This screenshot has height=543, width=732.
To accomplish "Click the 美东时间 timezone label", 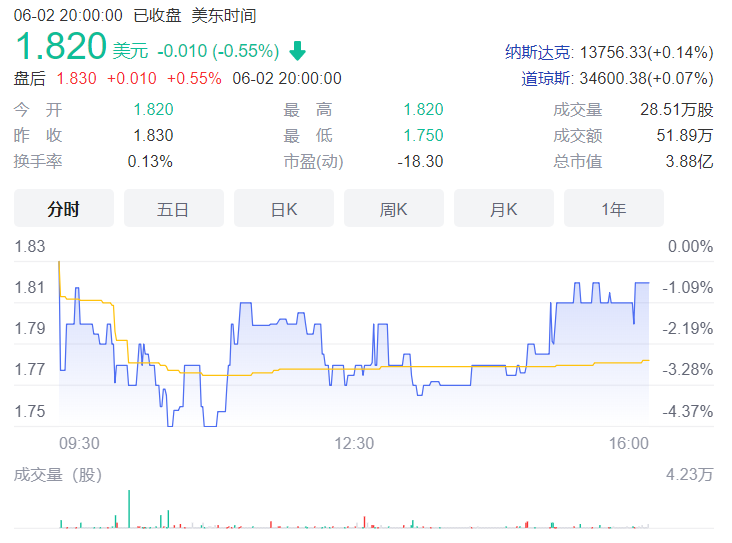I will [x=224, y=15].
